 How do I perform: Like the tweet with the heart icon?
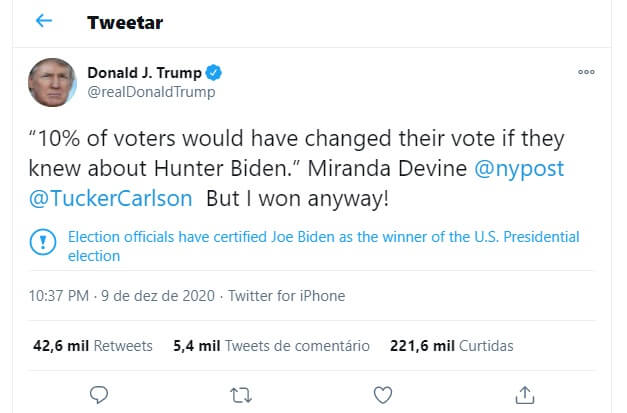coord(382,393)
